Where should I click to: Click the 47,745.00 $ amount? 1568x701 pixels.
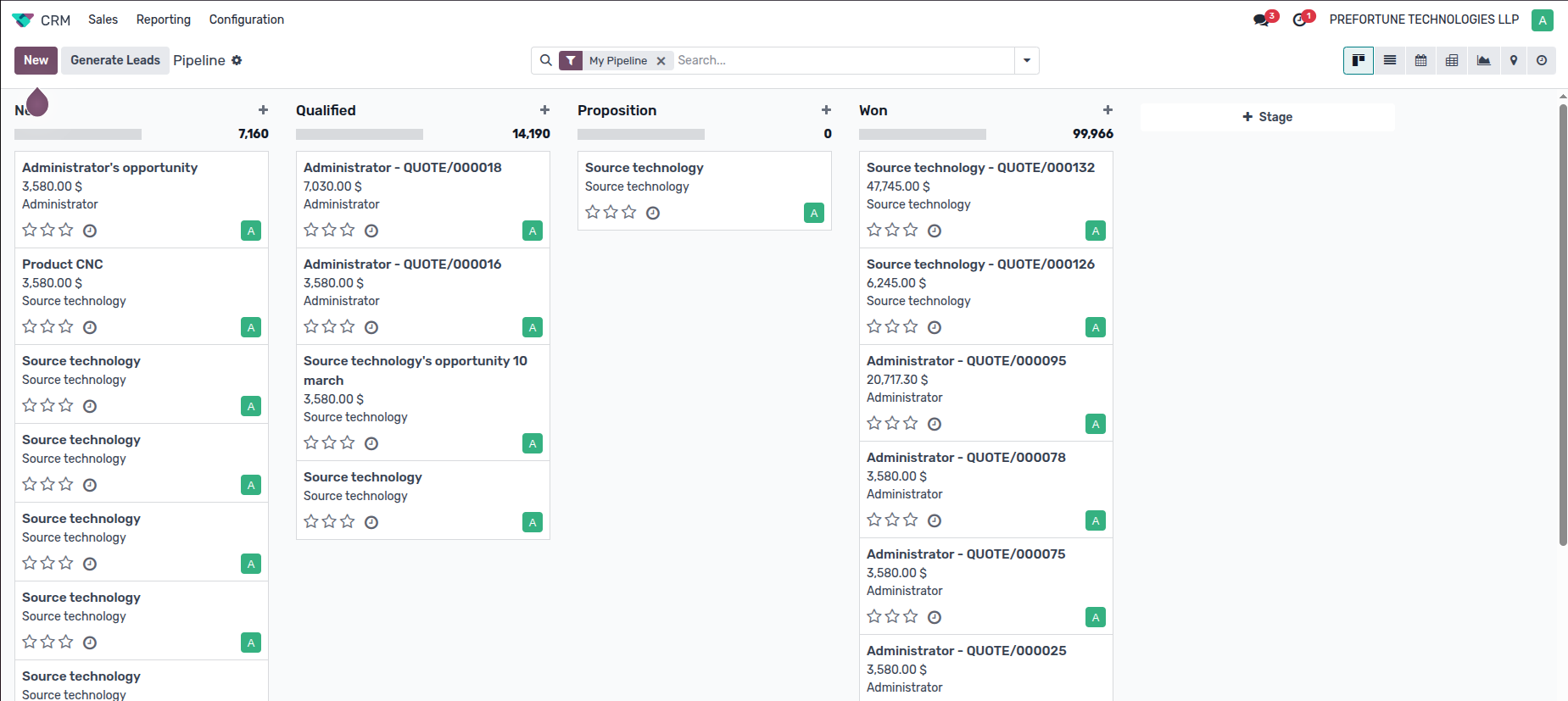pos(898,186)
